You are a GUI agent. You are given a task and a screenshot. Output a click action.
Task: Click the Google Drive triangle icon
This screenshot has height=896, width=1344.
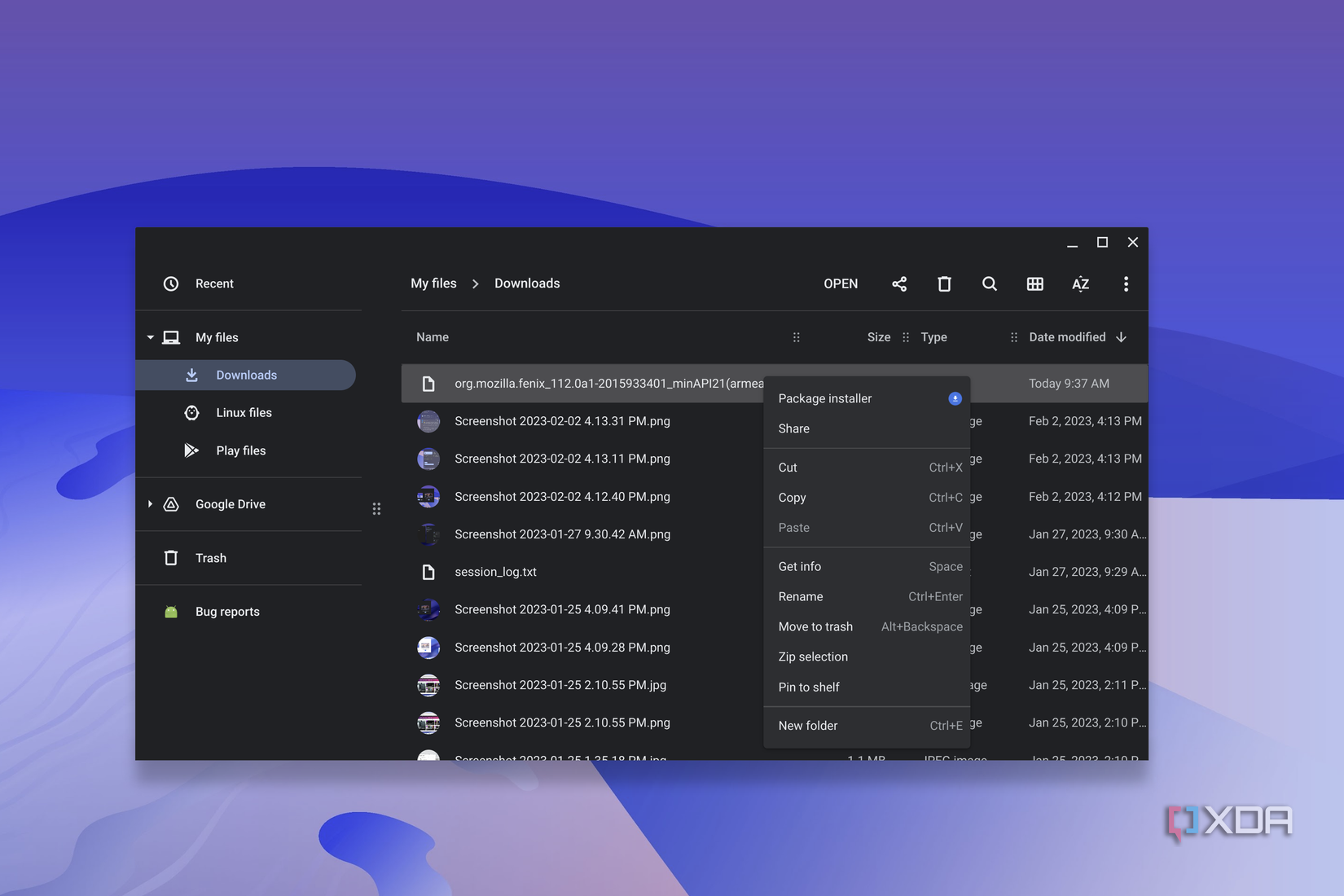[171, 504]
